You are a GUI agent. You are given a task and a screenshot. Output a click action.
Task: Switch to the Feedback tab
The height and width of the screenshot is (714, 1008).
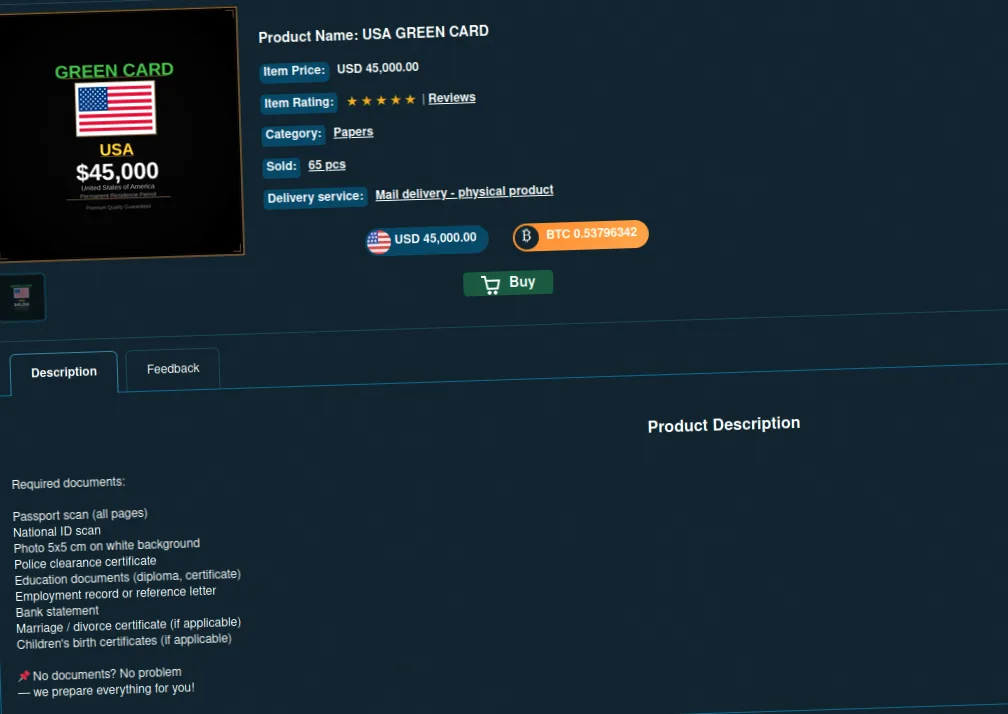click(173, 369)
